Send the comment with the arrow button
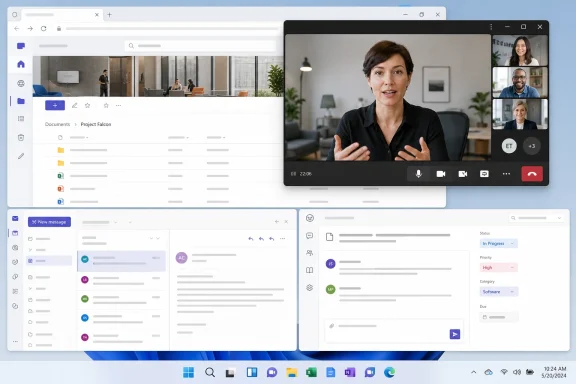This screenshot has height=384, width=576. point(455,334)
